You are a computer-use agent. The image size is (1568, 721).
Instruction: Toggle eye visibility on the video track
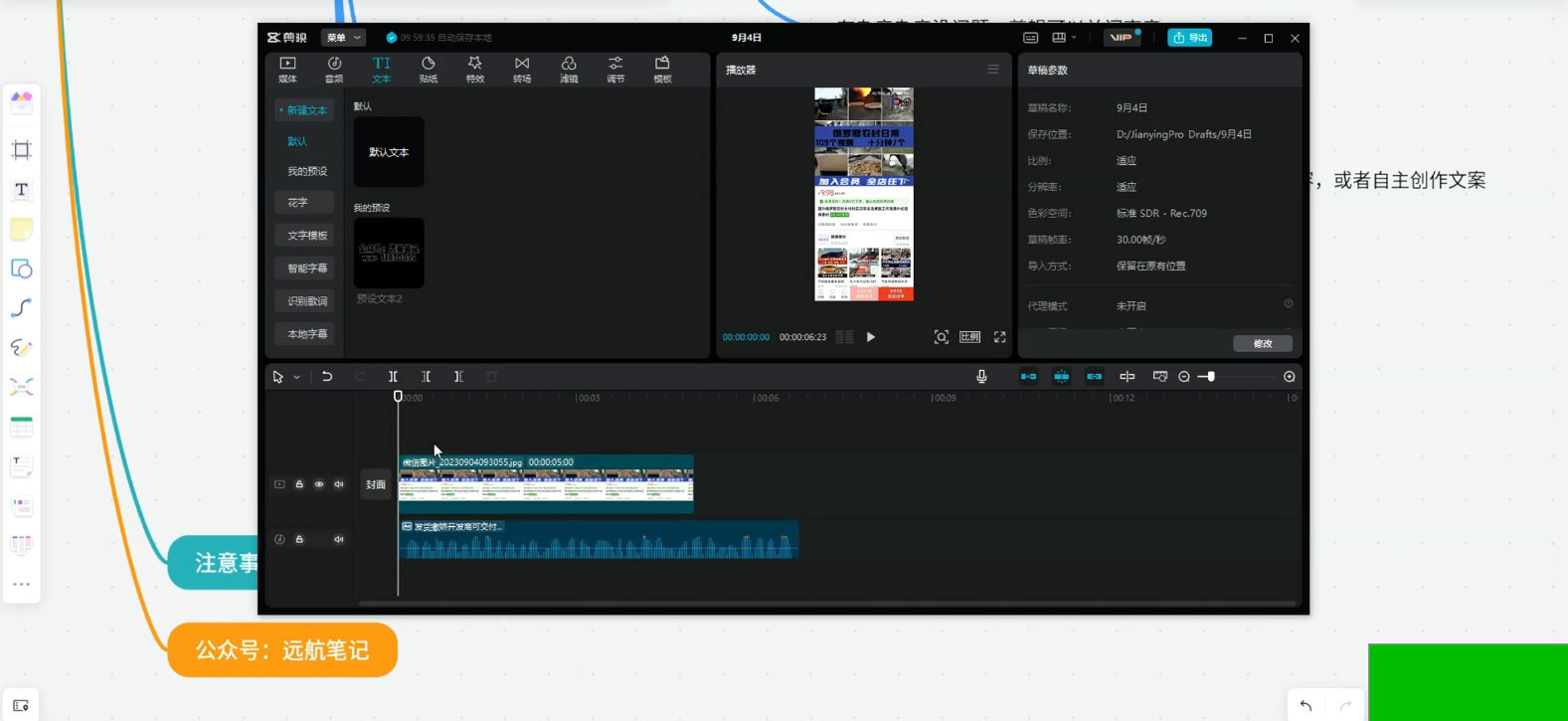click(319, 484)
